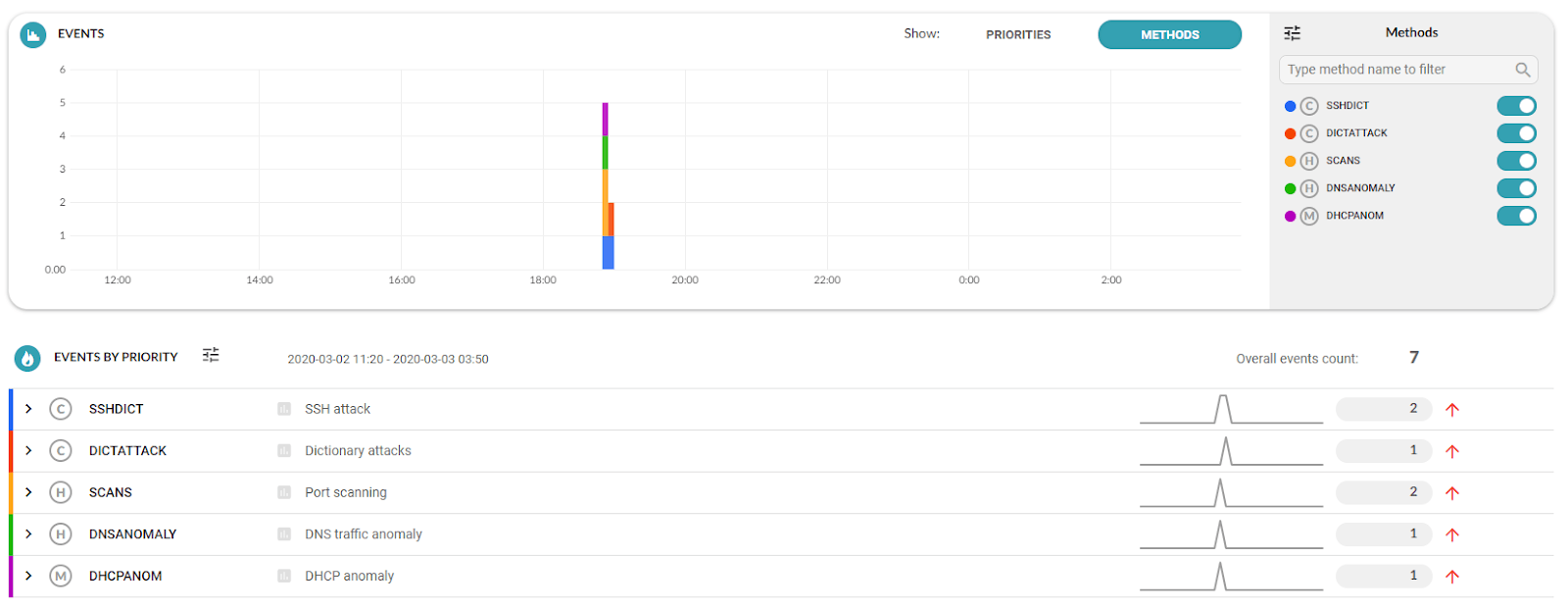
Task: Click the orange-red DICTATTACK legend color dot
Action: (x=1290, y=133)
